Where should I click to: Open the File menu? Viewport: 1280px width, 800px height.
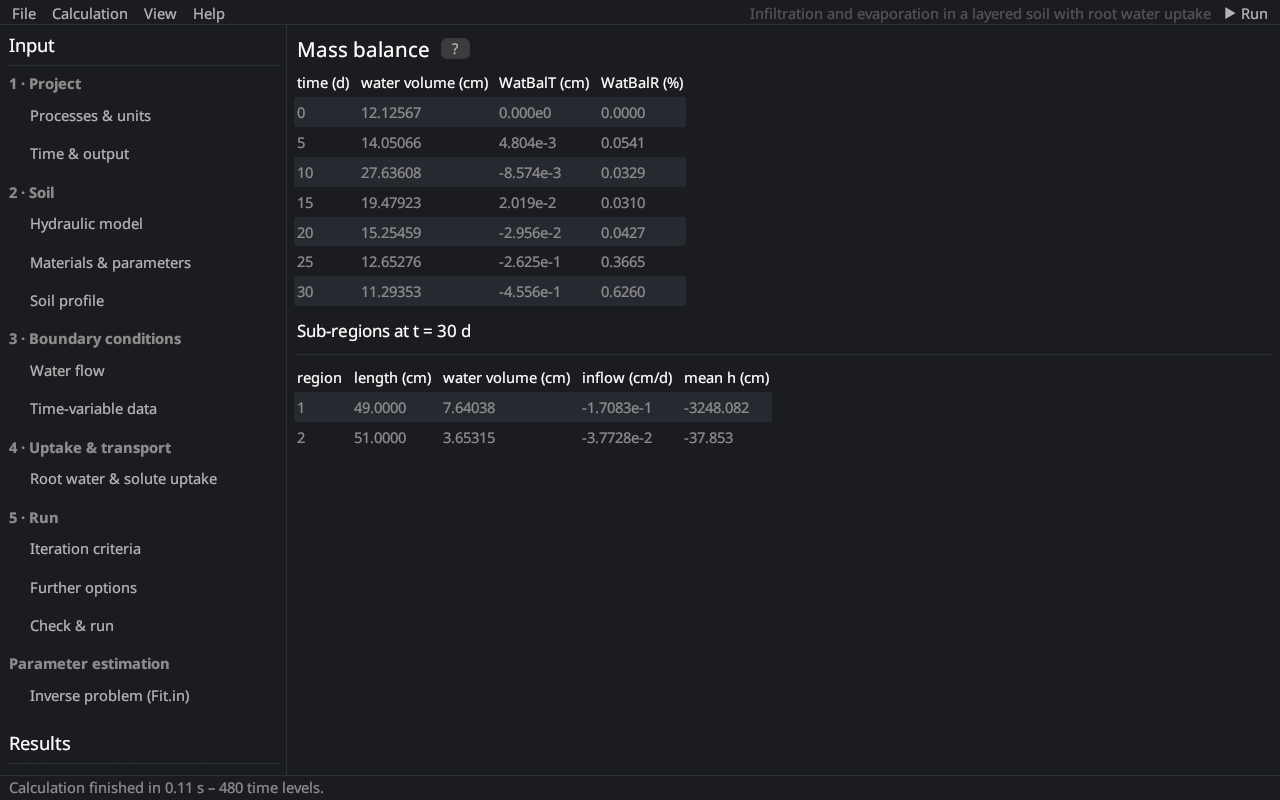[24, 13]
